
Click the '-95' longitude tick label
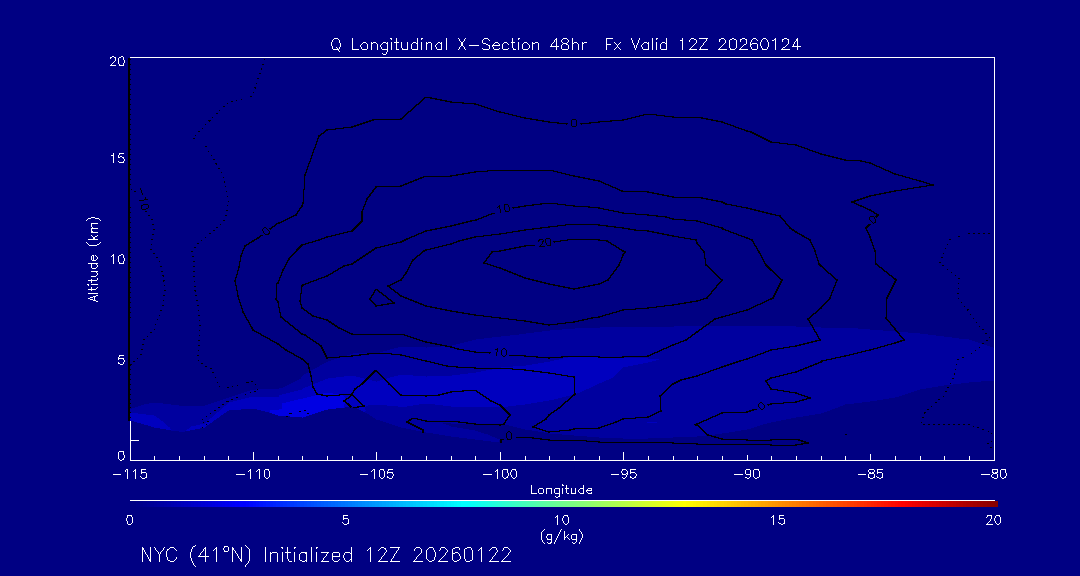623,475
